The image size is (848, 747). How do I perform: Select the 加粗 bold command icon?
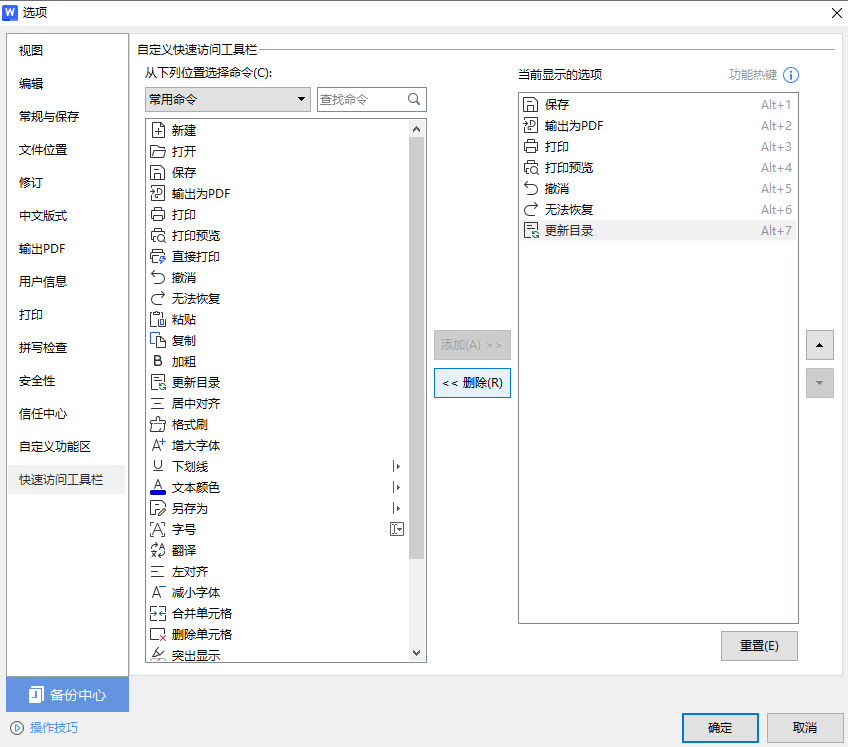click(x=158, y=361)
